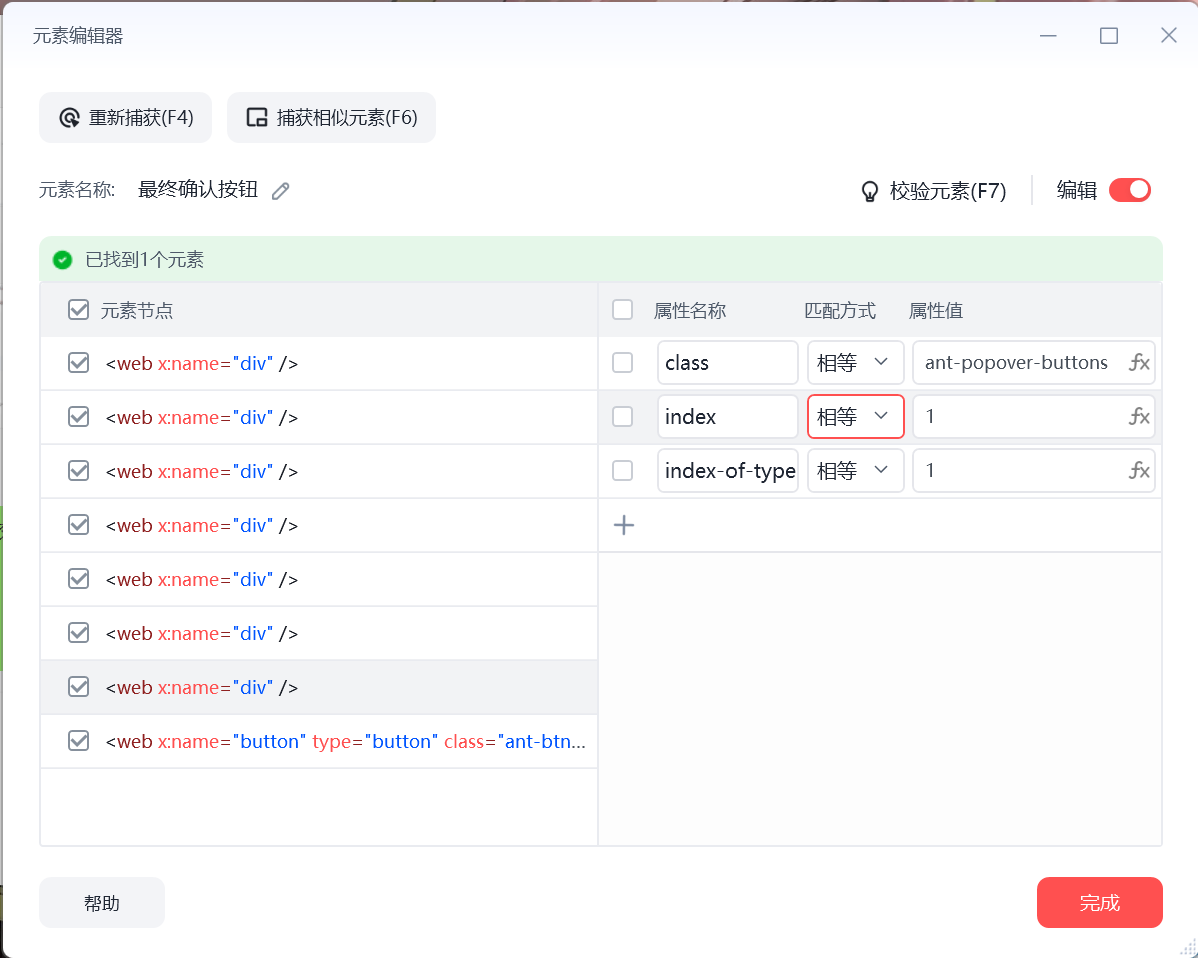Click the fx icon in index row
Image resolution: width=1198 pixels, height=958 pixels.
click(x=1139, y=417)
